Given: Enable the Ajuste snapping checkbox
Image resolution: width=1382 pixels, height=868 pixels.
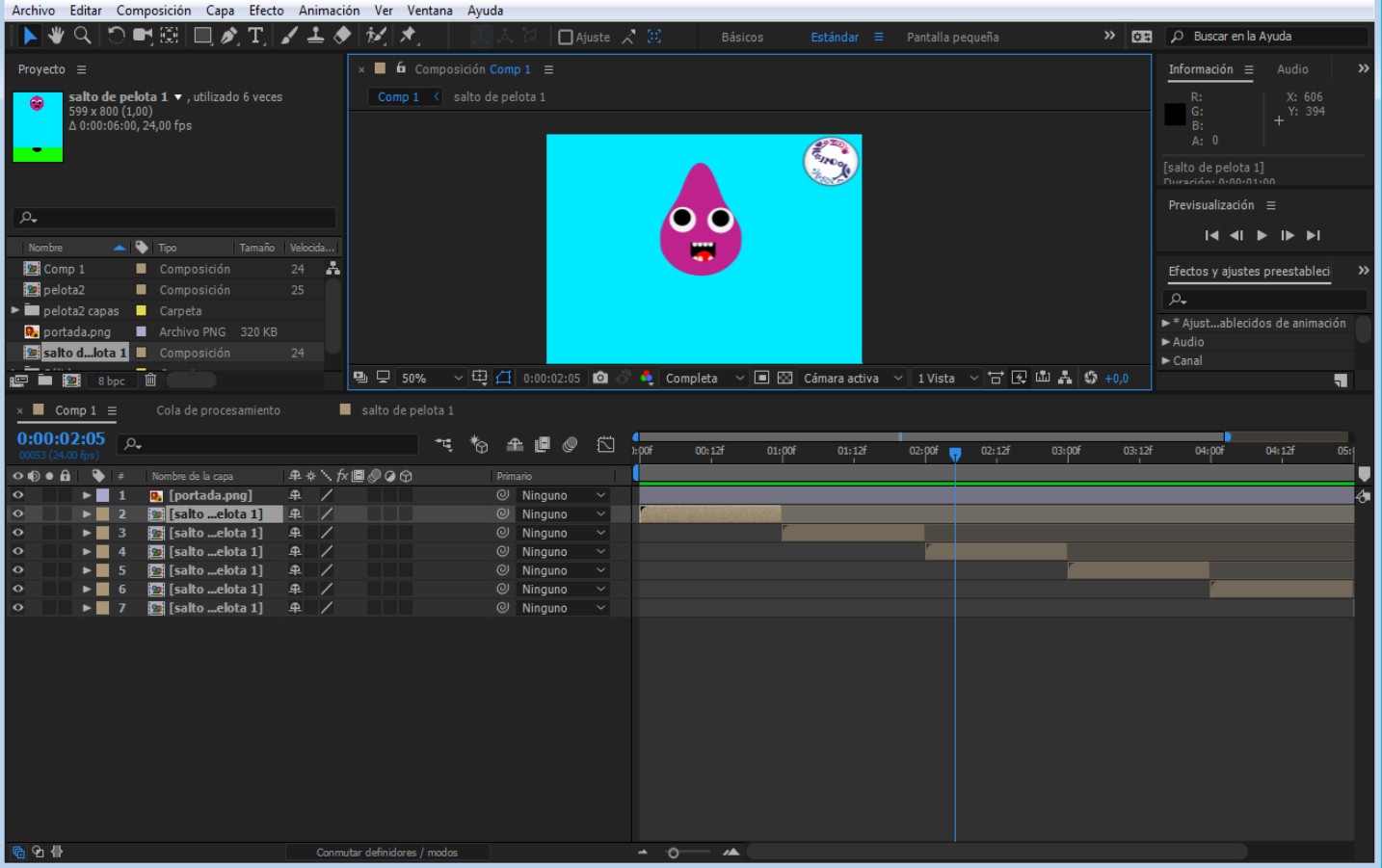Looking at the screenshot, I should [x=566, y=37].
